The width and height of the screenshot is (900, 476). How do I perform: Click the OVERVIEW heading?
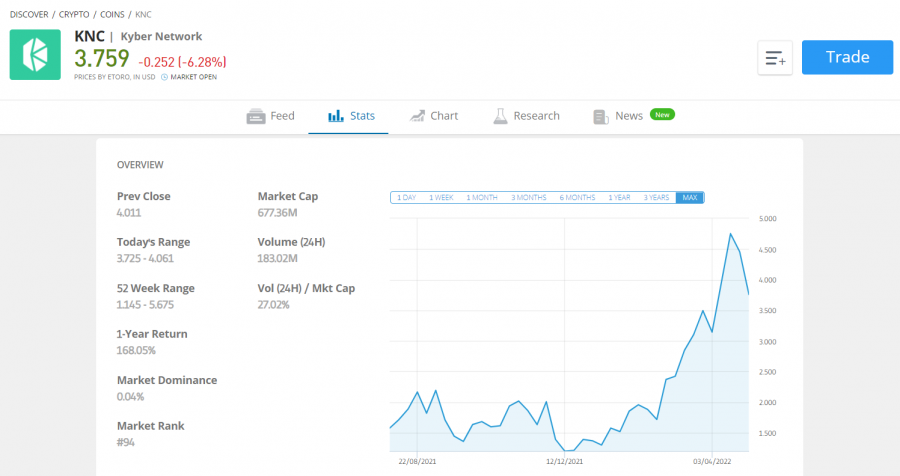140,165
